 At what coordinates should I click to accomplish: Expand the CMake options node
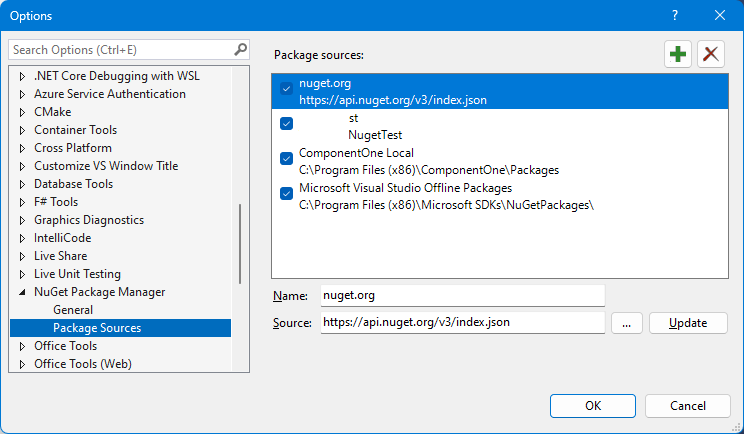[22, 112]
